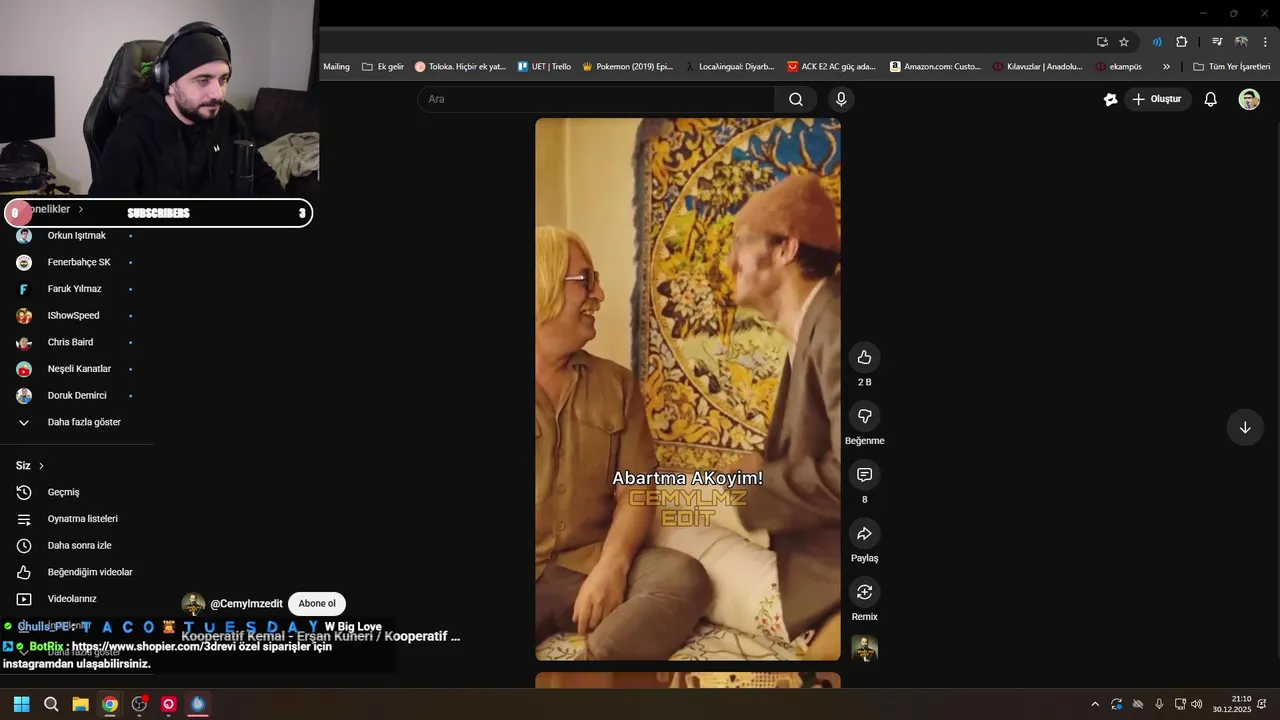
Task: Open the Toloka bookmark
Action: (x=460, y=67)
